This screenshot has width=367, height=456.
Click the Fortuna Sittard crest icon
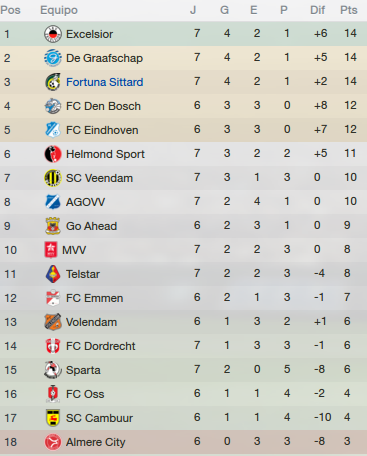pyautogui.click(x=53, y=82)
